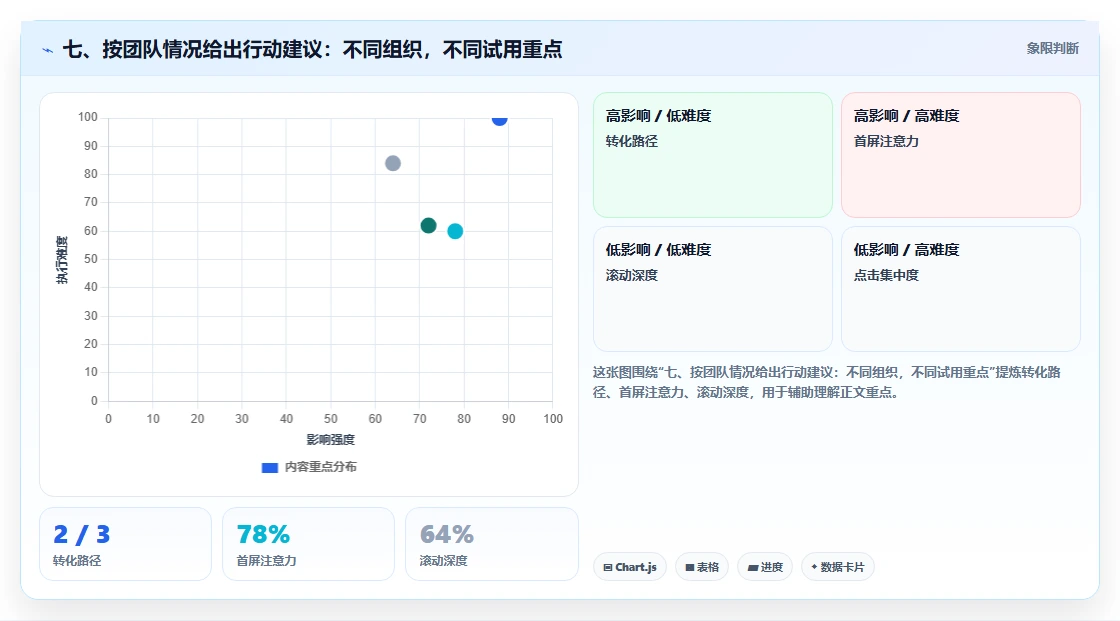Click the cyan data point in chart

(x=455, y=232)
